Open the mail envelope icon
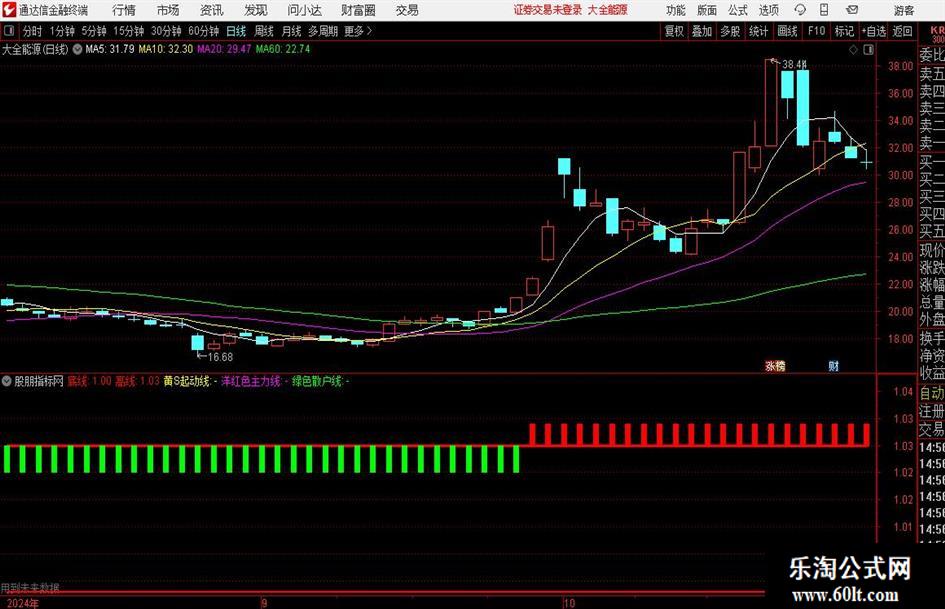The image size is (945, 609). pos(852,10)
